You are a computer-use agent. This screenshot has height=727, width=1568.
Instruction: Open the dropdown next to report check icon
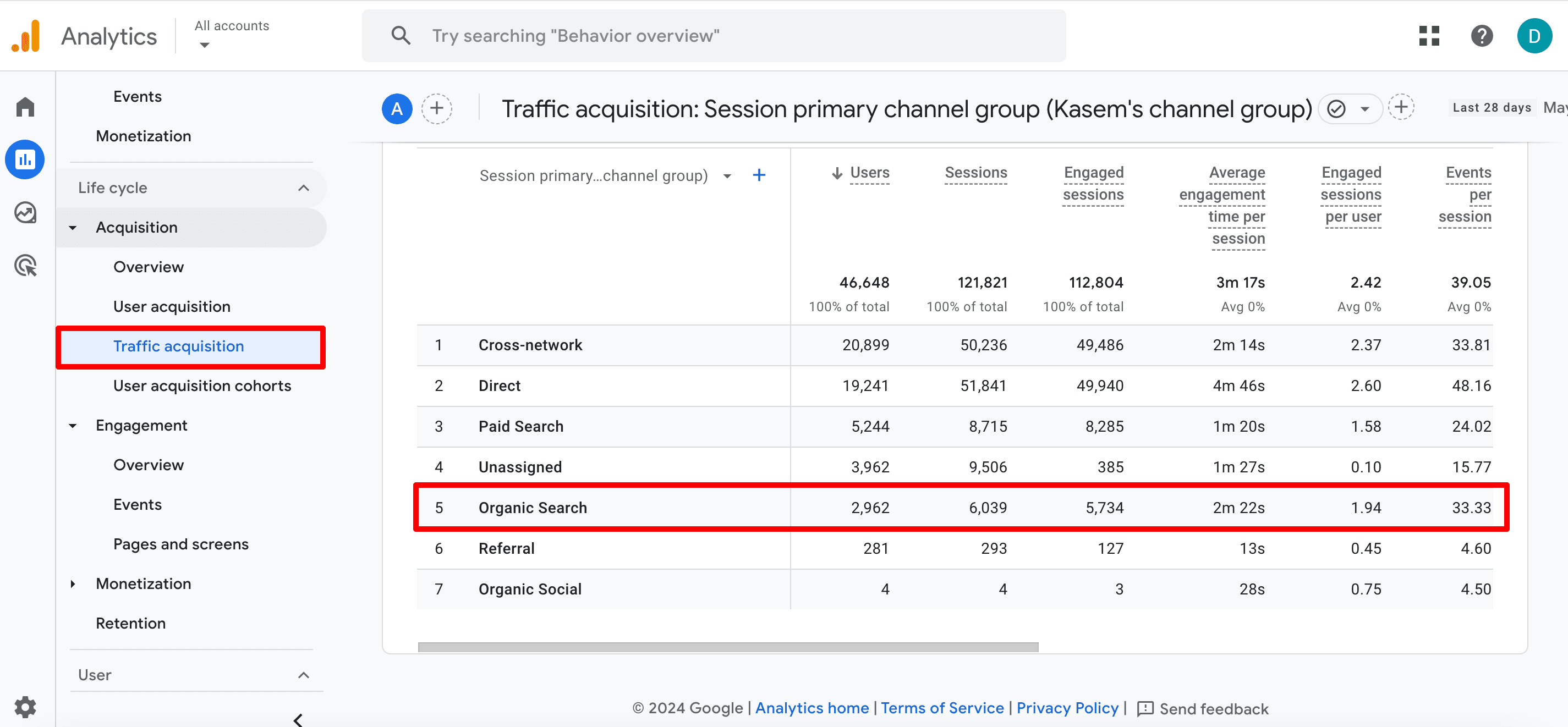(1364, 109)
